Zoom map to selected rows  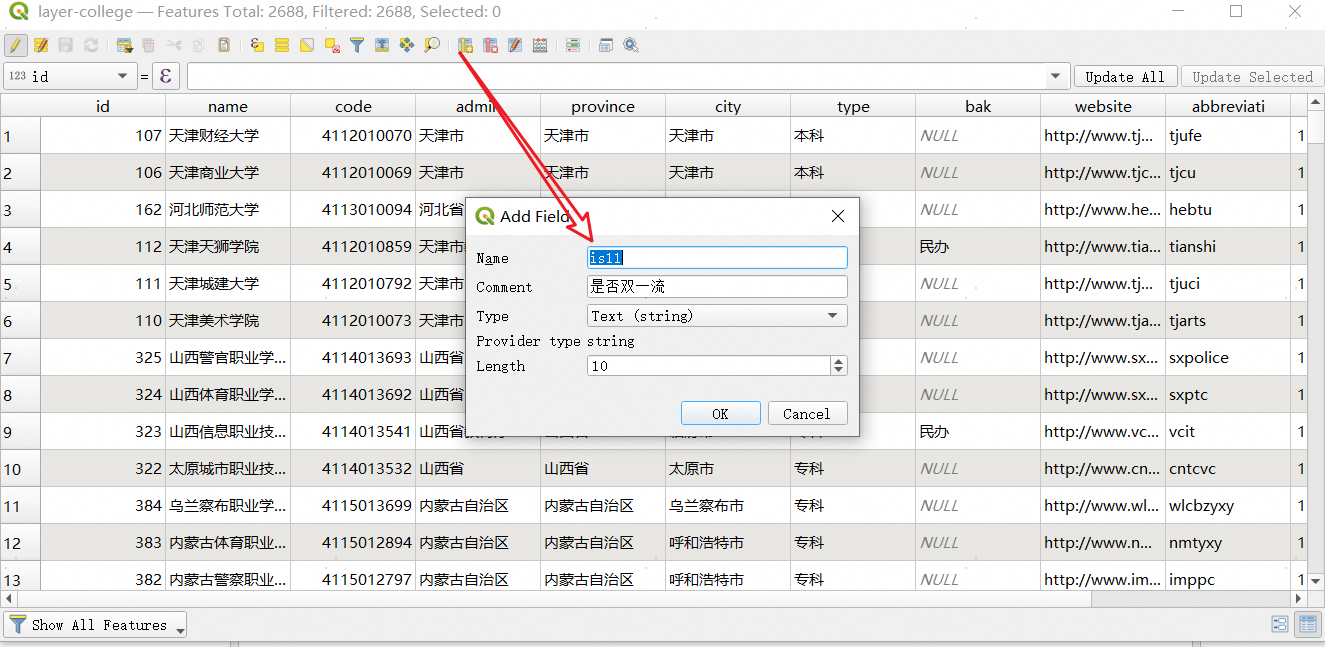[432, 45]
